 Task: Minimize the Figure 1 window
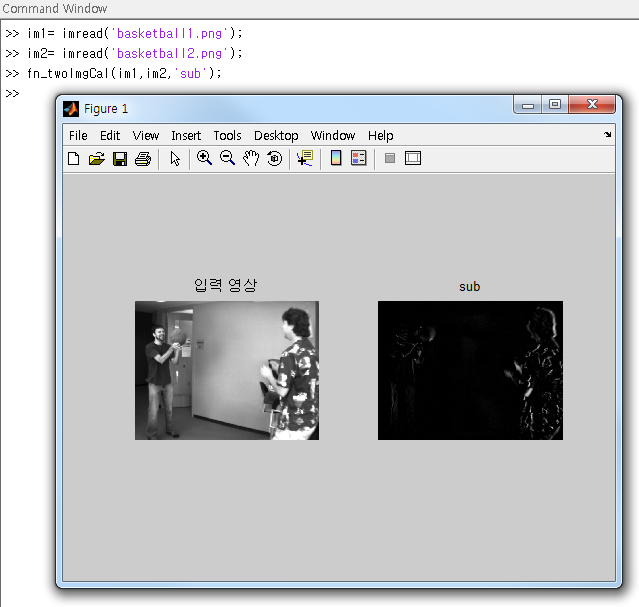pos(528,105)
